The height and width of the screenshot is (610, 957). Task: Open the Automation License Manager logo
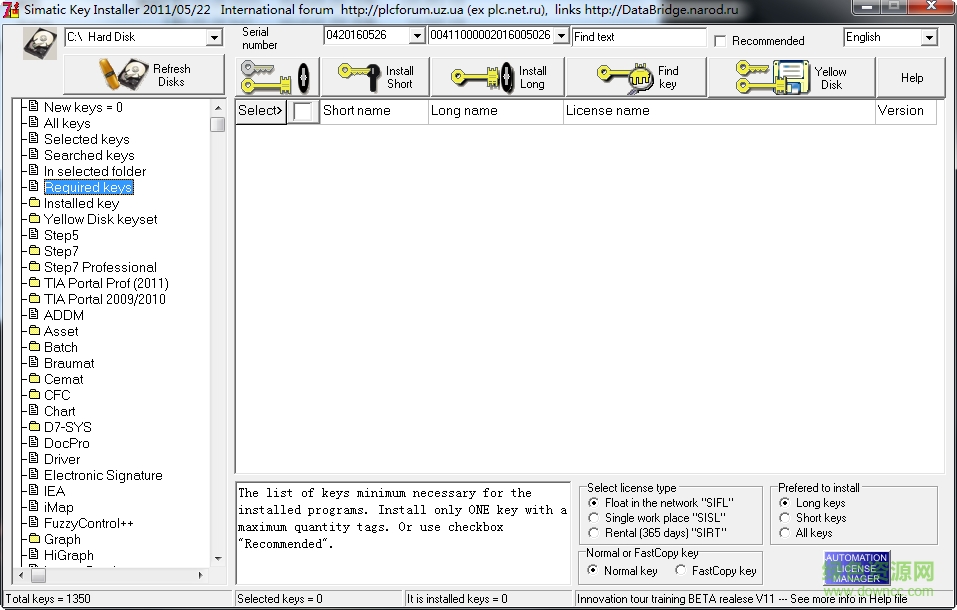(856, 568)
